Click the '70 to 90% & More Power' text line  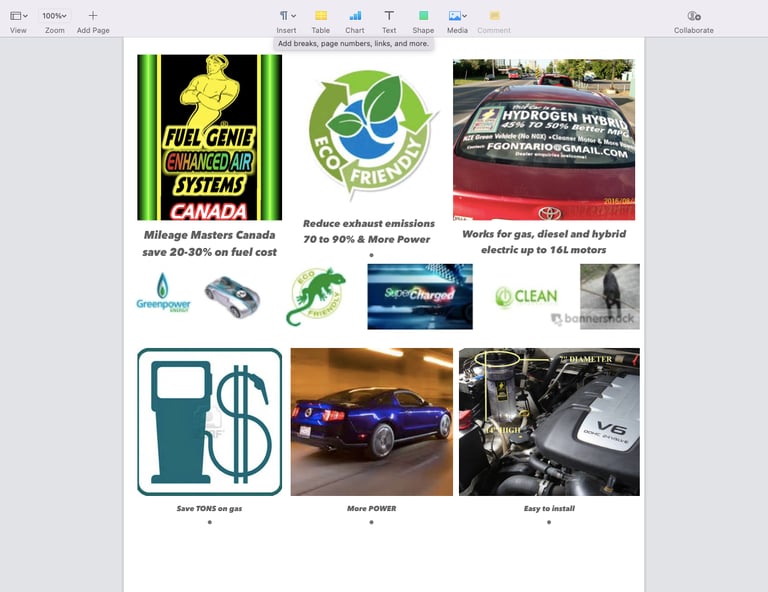[367, 239]
